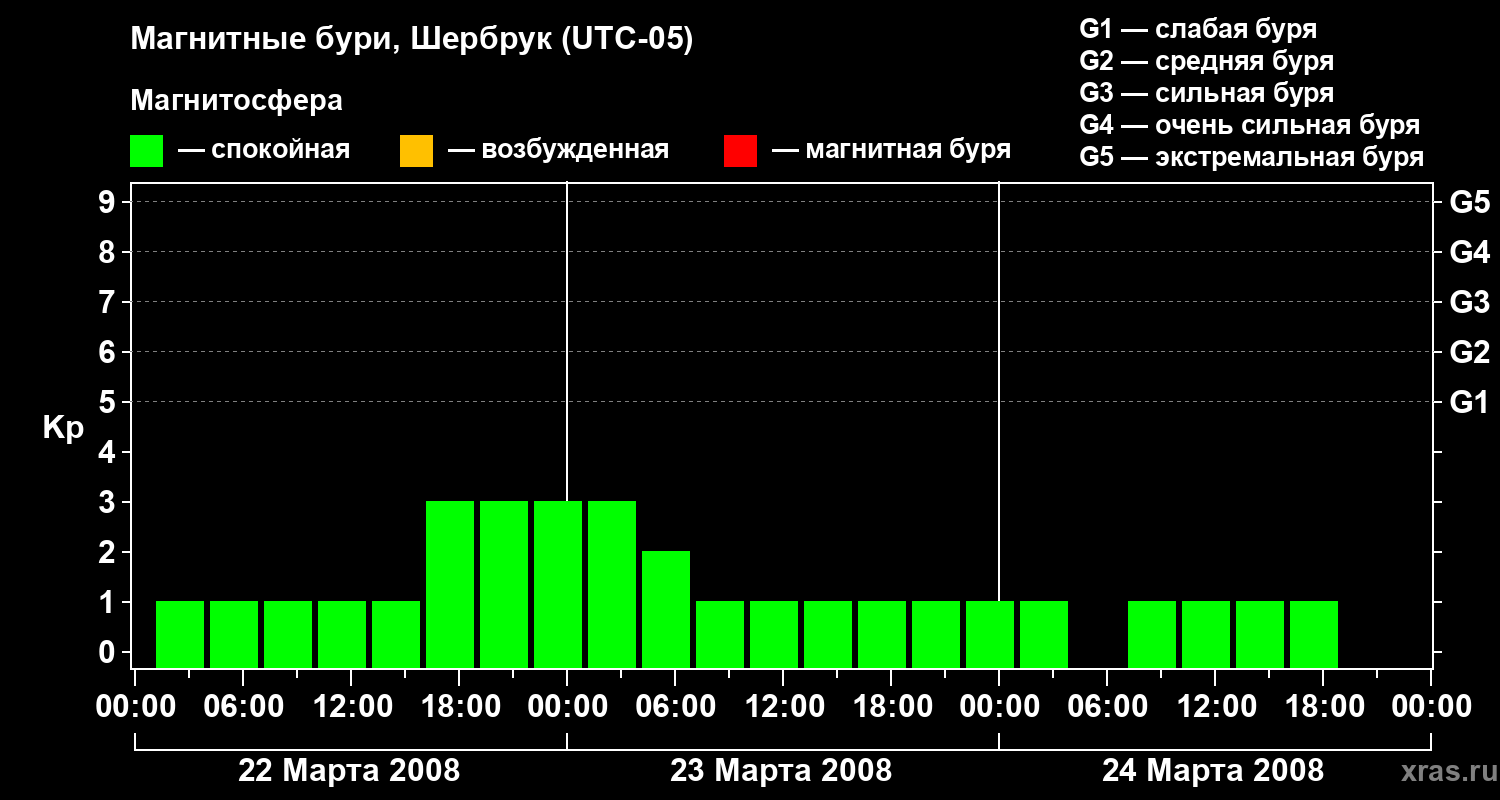This screenshot has width=1500, height=800.
Task: Click the only bar with Kp value 2
Action: tap(666, 609)
